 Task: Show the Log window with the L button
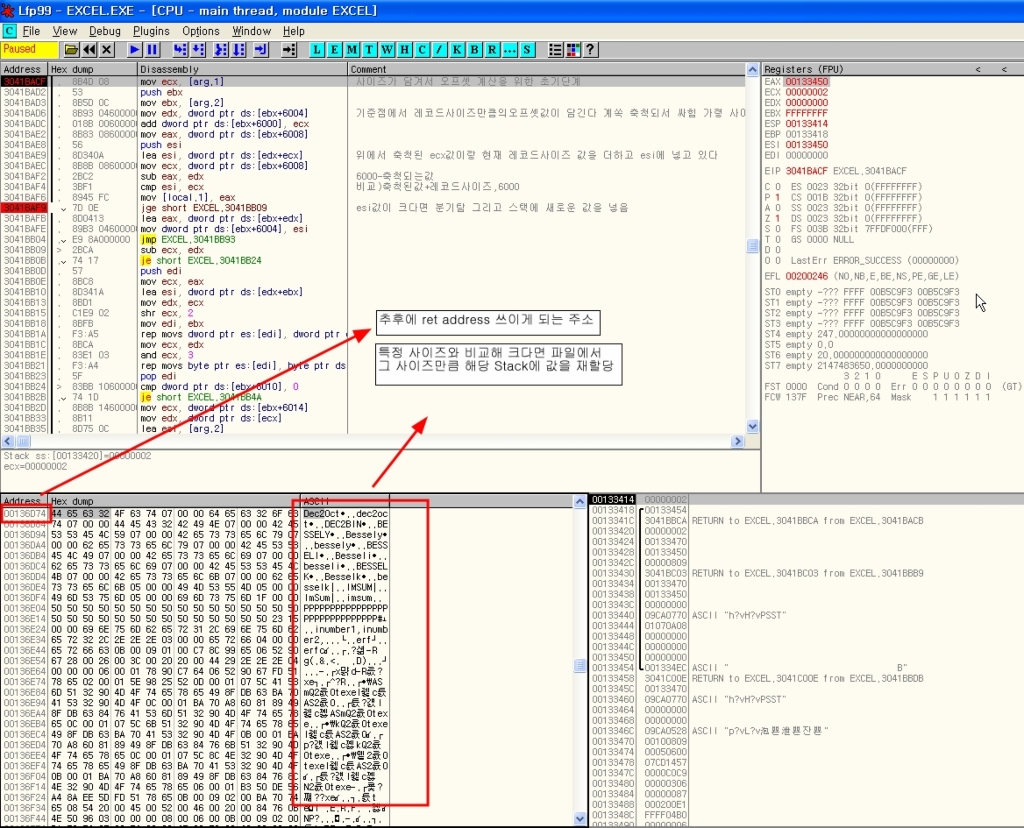[x=317, y=50]
